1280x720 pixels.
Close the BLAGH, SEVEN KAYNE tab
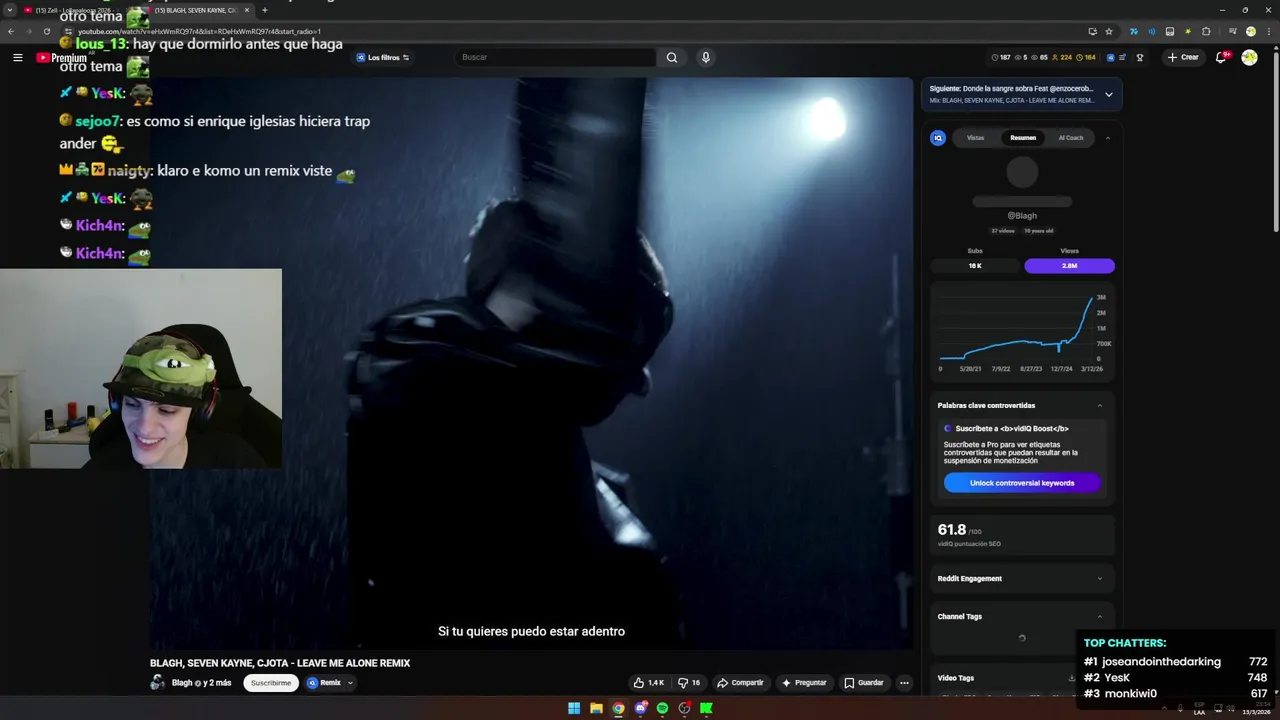[x=247, y=10]
